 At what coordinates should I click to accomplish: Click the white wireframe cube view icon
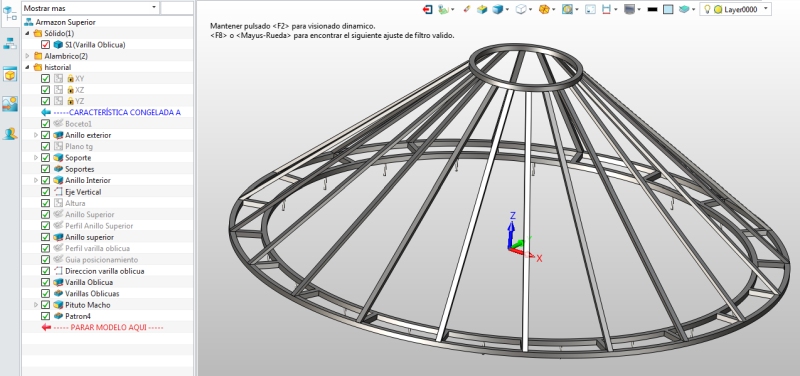[x=521, y=9]
